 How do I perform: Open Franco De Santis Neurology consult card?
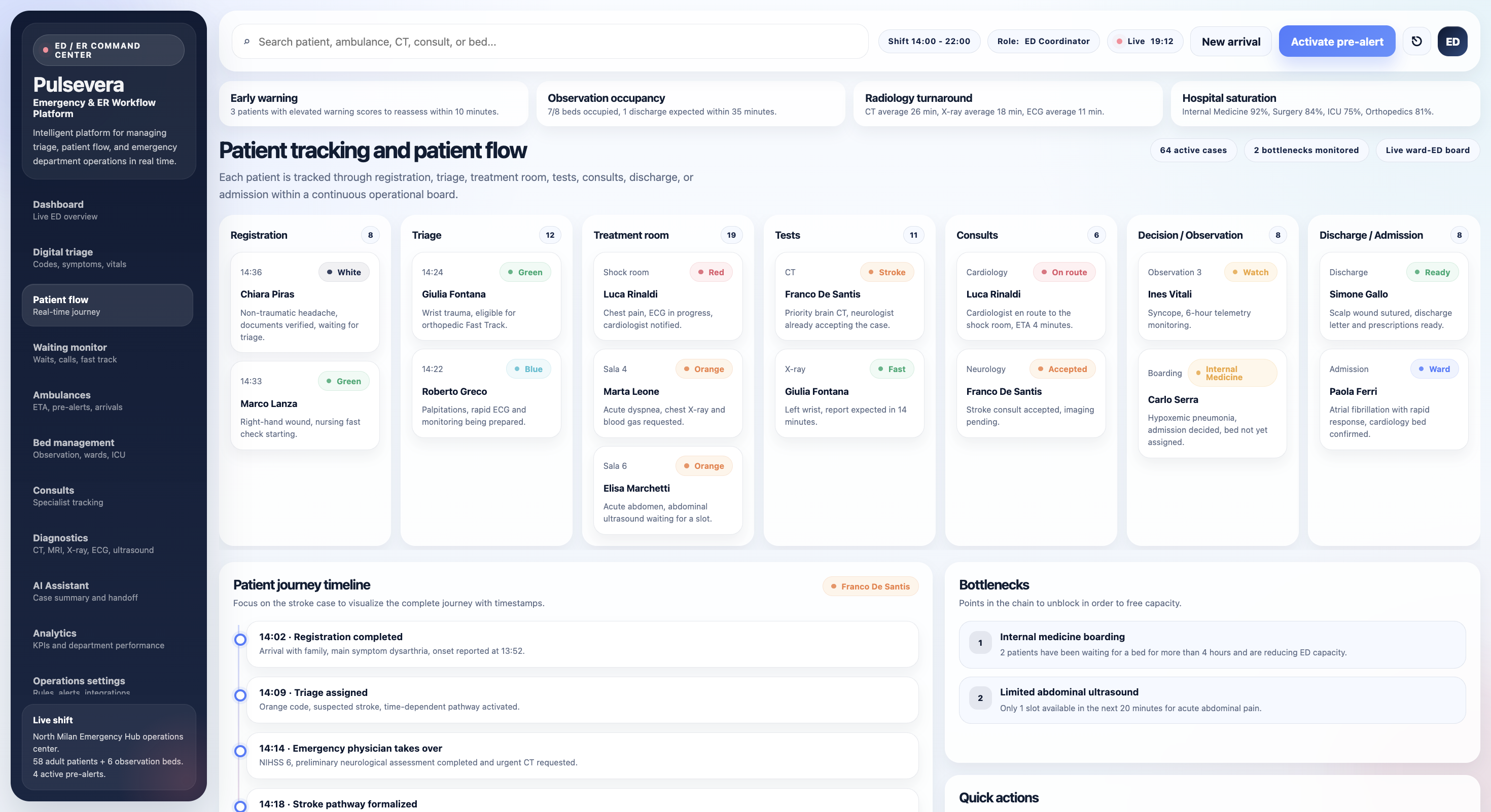(1031, 393)
